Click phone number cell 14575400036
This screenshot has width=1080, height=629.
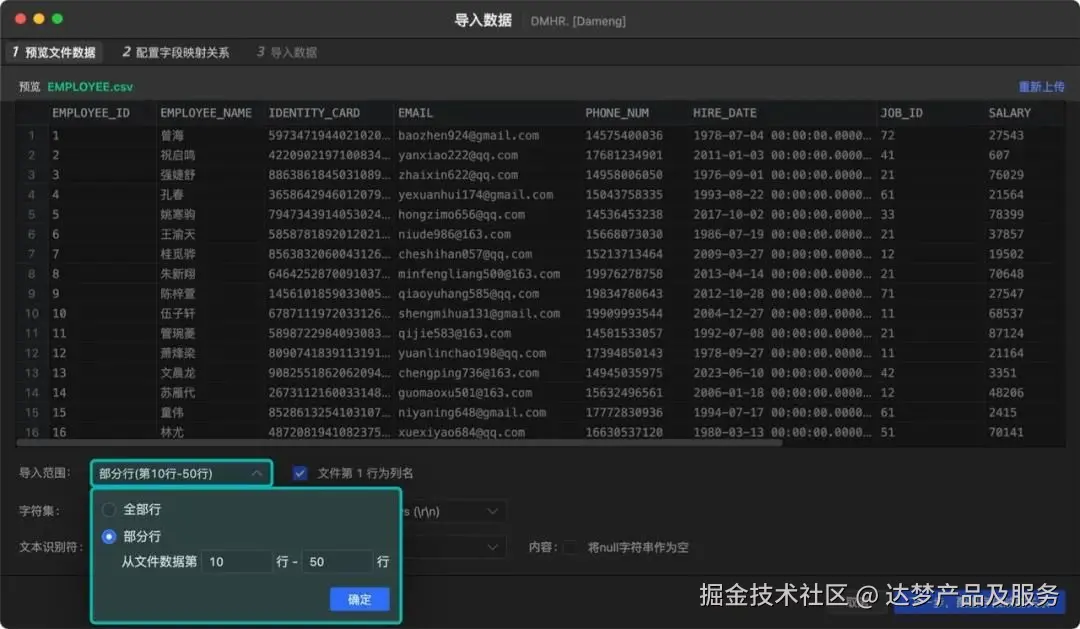click(x=624, y=136)
